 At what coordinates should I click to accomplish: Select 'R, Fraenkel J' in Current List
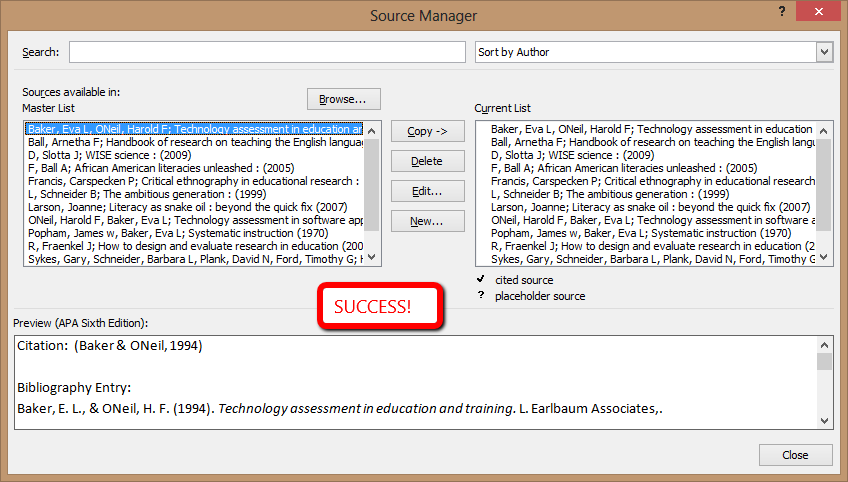pos(652,246)
